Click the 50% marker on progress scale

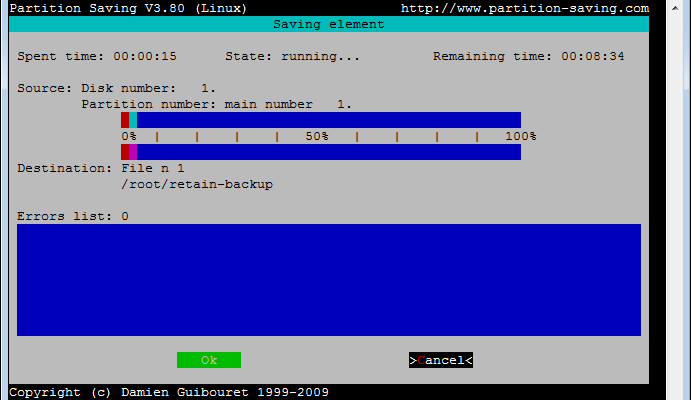[x=317, y=136]
